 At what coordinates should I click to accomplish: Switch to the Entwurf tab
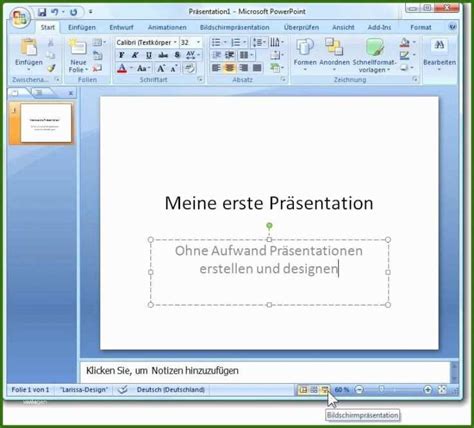(x=121, y=27)
